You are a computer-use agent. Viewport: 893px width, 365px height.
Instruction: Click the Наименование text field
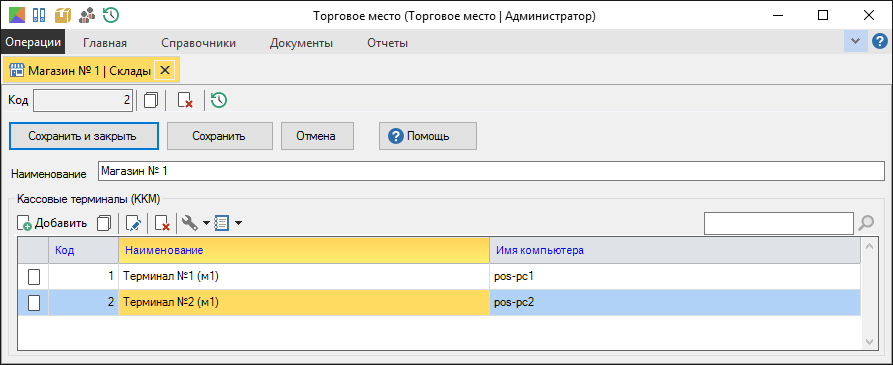(x=490, y=171)
